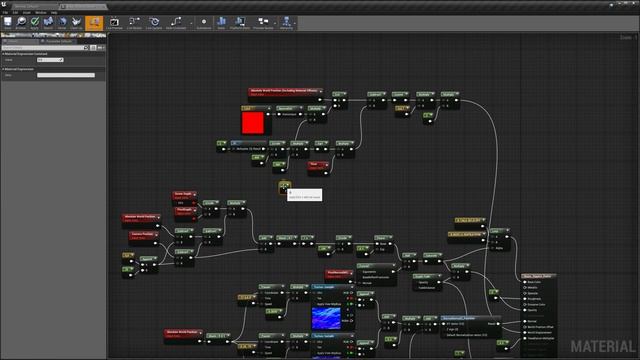Click the Camera Position node collapse arrow
The width and height of the screenshot is (640, 360).
(156, 234)
